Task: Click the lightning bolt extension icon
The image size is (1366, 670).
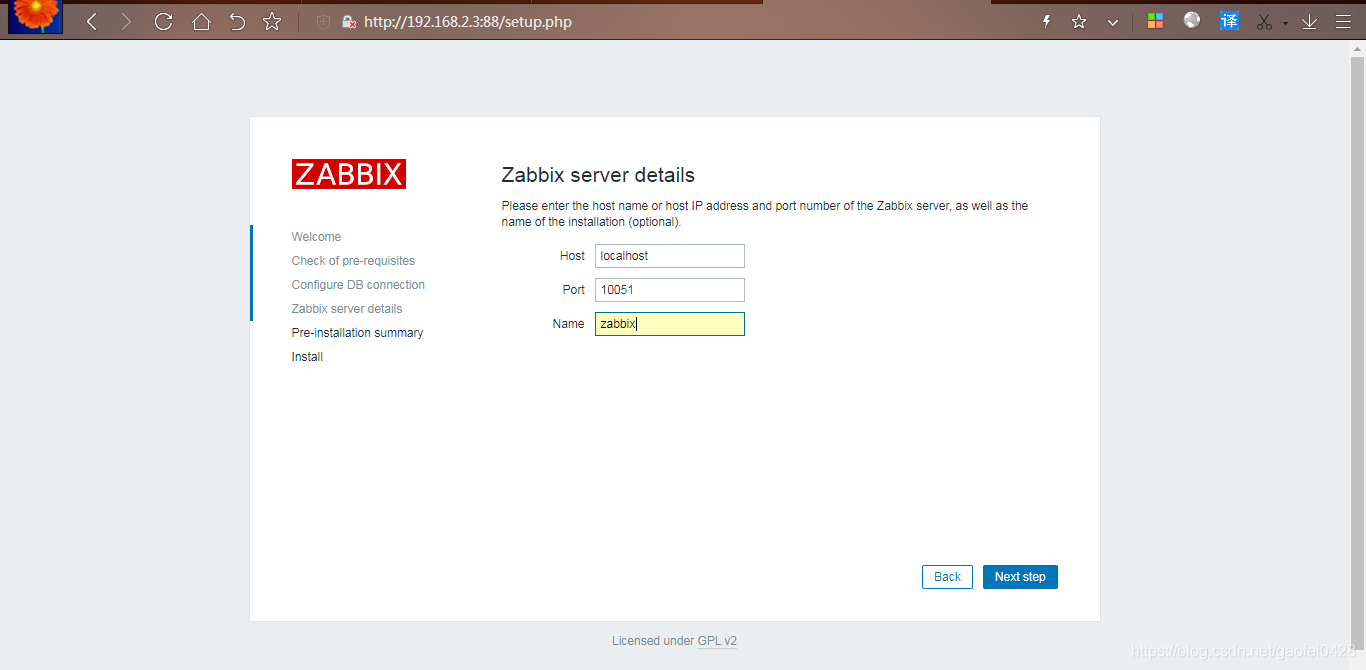Action: point(1044,20)
